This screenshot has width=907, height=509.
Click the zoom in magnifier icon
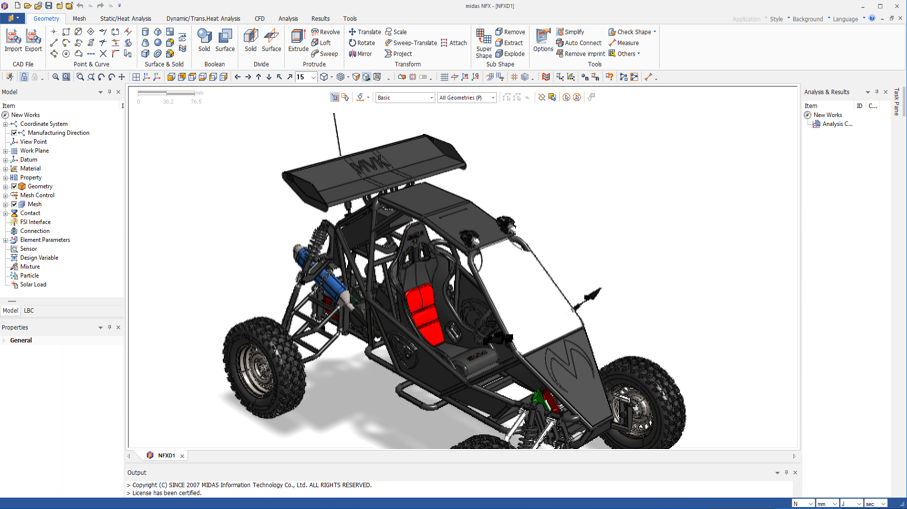click(x=56, y=77)
